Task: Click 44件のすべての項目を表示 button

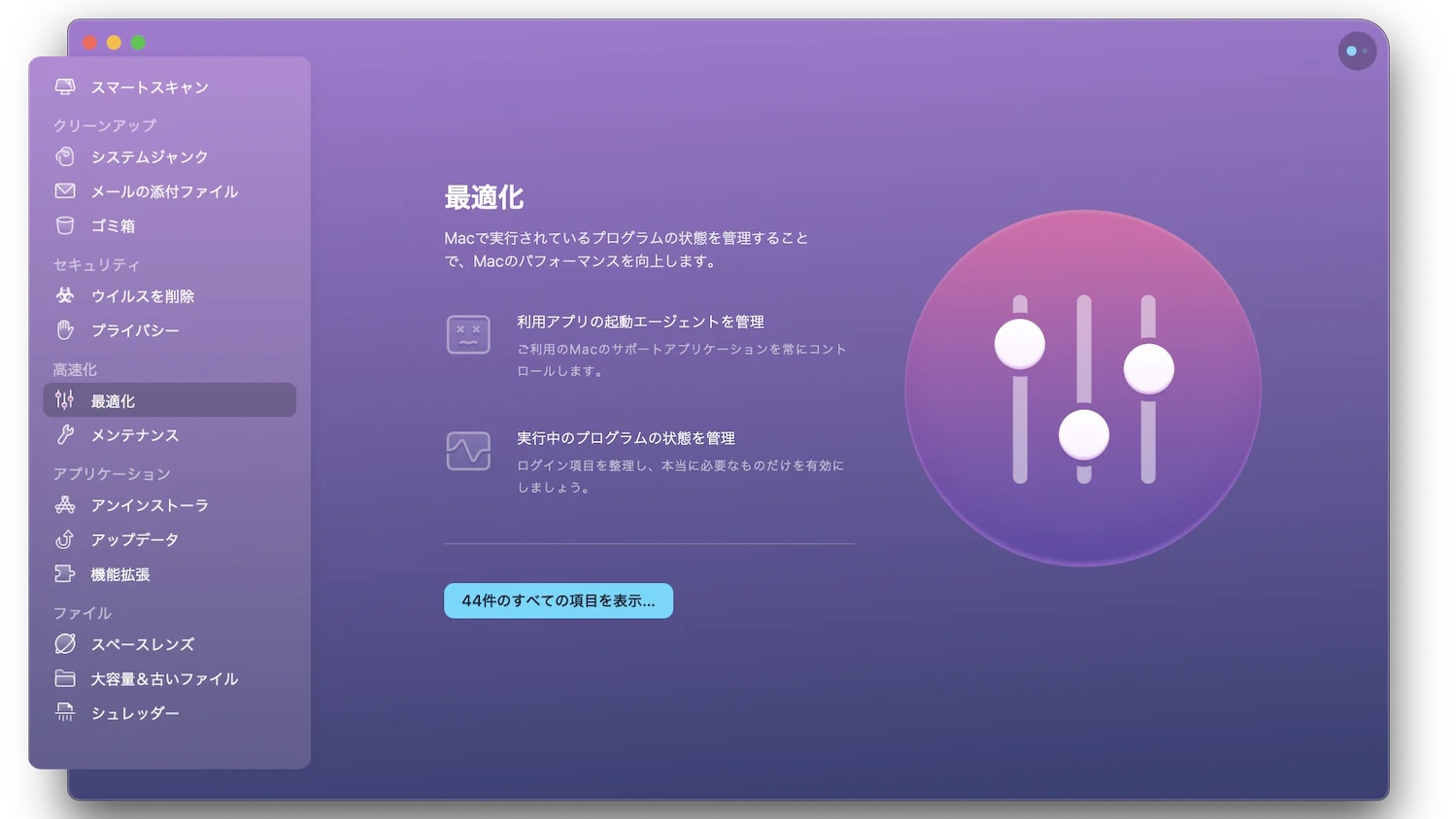Action: (559, 600)
